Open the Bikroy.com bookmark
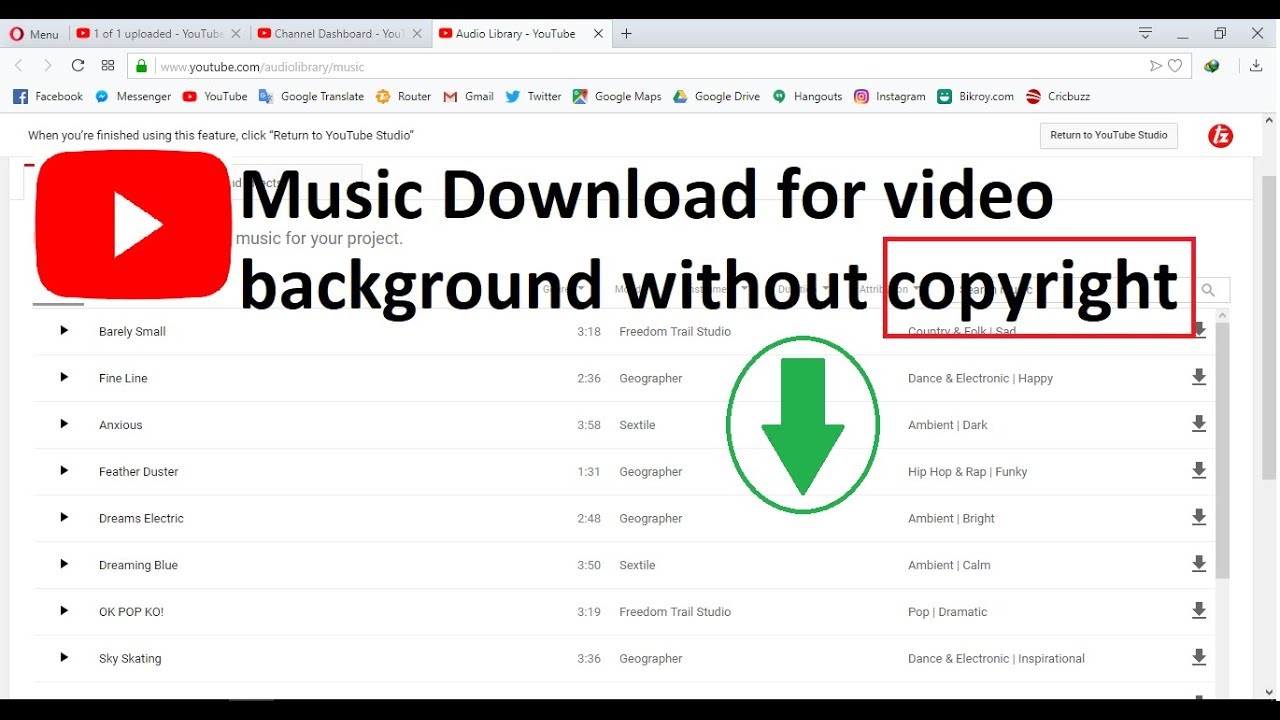The height and width of the screenshot is (720, 1280). tap(976, 97)
